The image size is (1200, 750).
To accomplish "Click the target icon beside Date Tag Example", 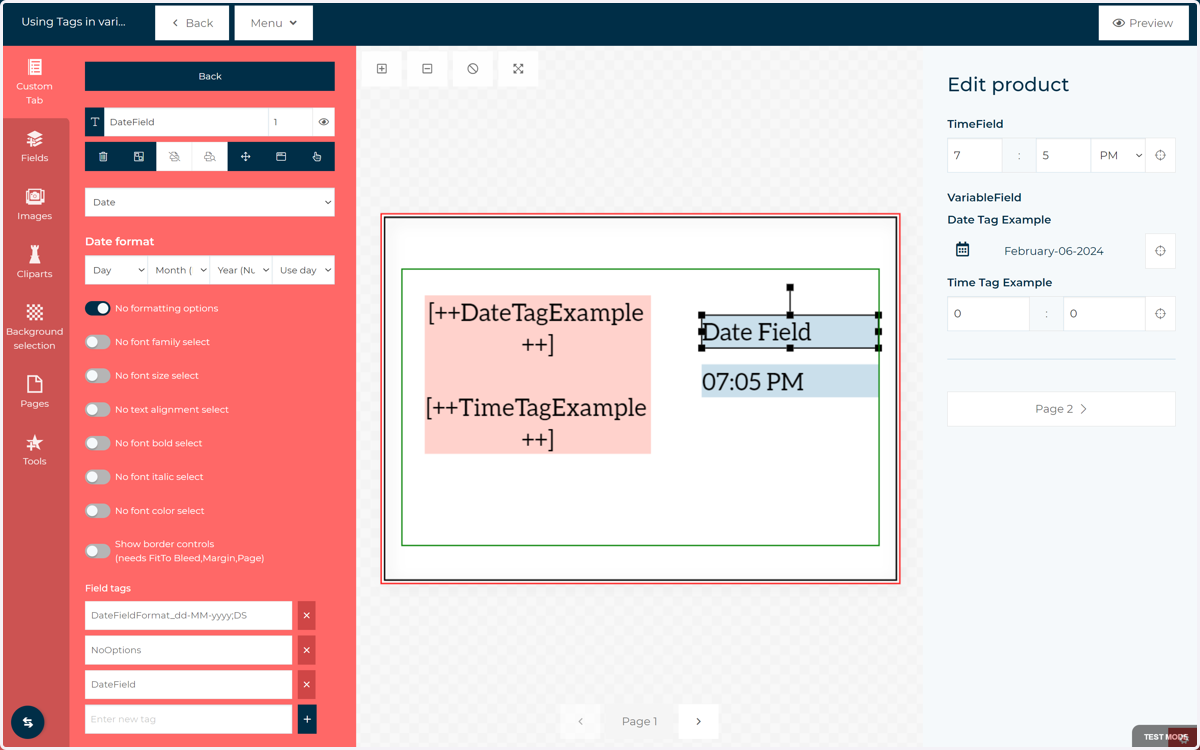I will point(1160,251).
